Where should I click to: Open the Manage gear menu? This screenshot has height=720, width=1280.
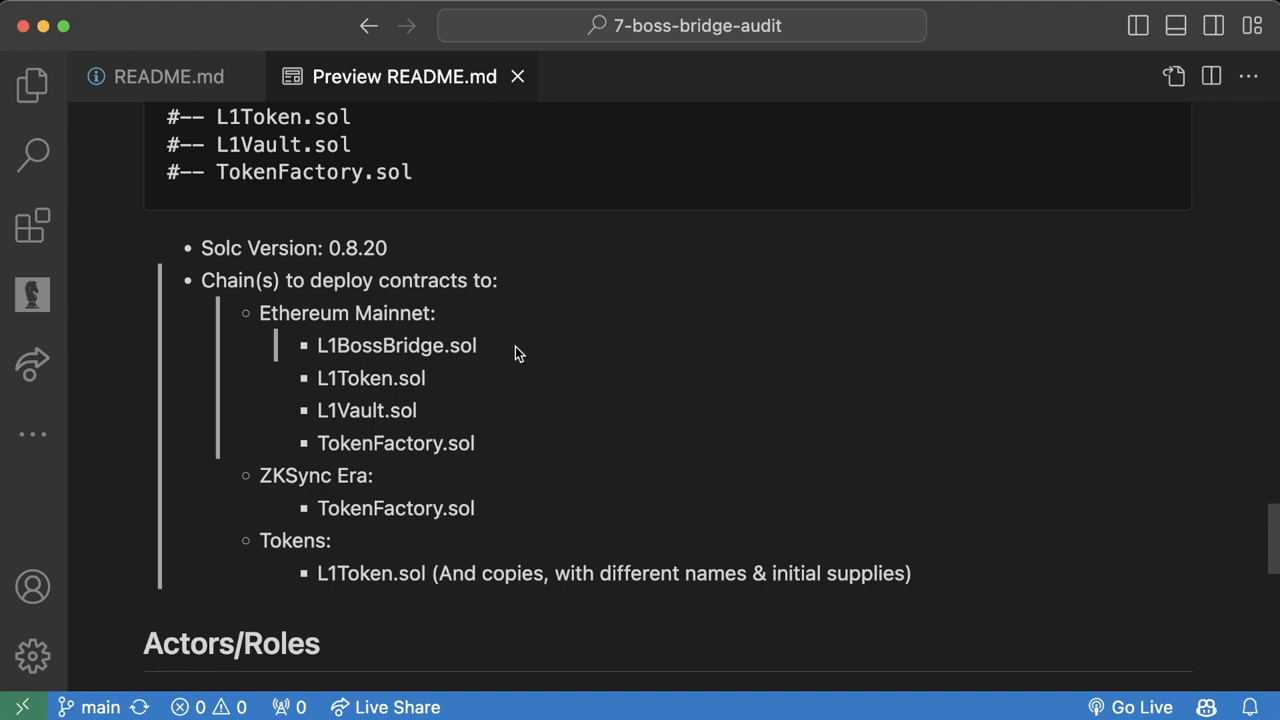[32, 656]
